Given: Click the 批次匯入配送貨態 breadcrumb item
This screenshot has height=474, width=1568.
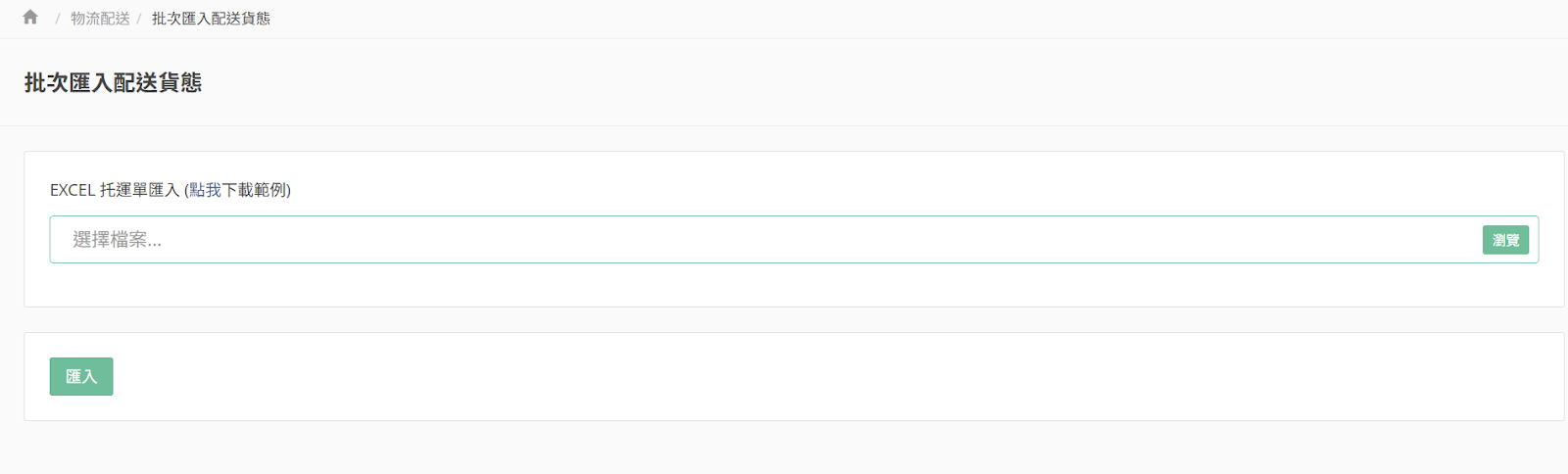Looking at the screenshot, I should point(211,19).
